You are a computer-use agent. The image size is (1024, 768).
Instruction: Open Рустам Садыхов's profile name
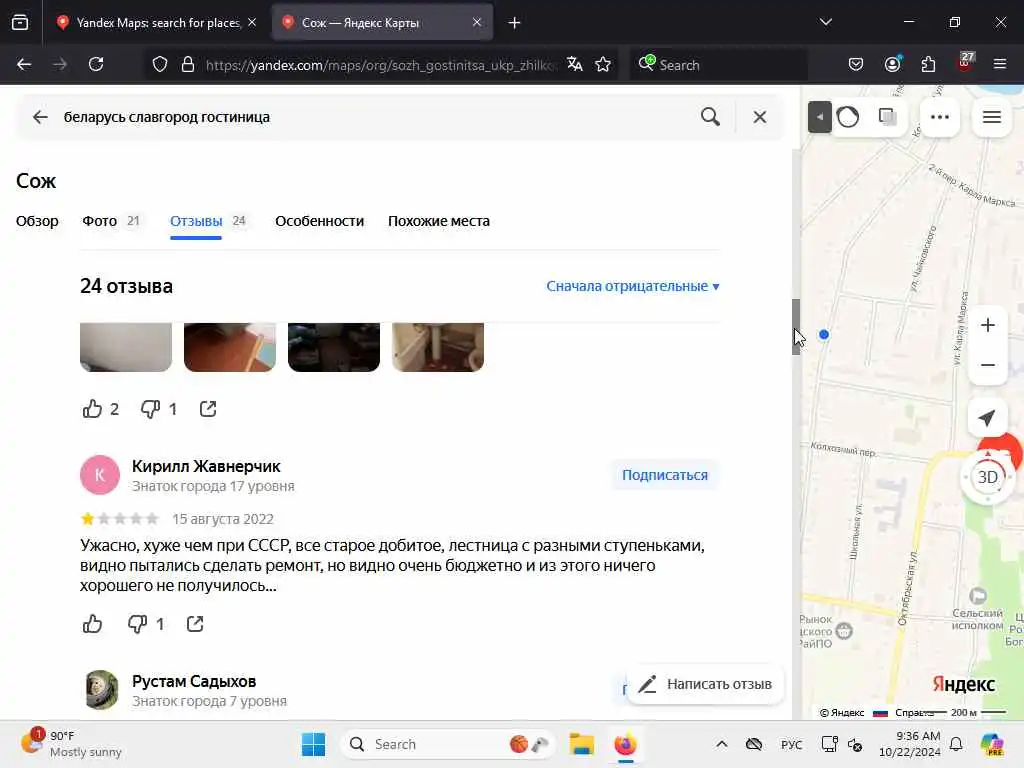coord(194,681)
